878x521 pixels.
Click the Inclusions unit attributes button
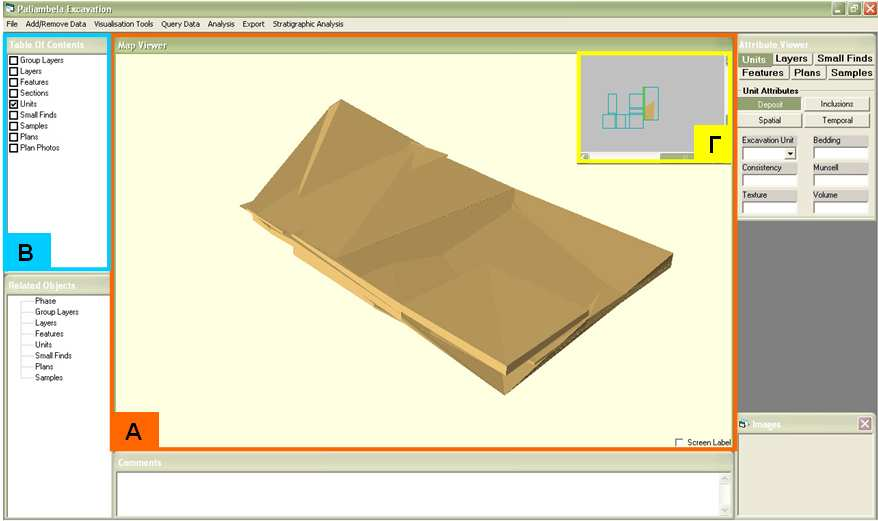click(x=837, y=104)
